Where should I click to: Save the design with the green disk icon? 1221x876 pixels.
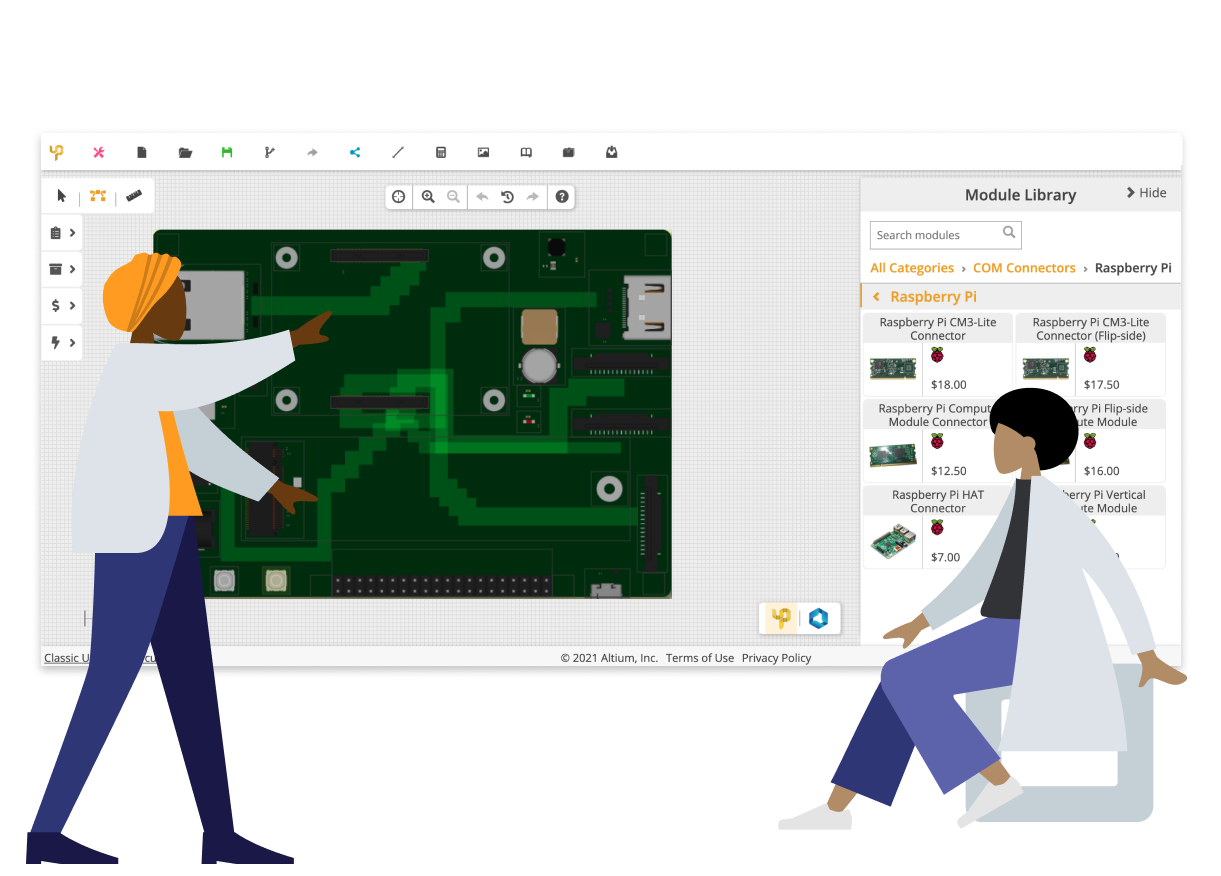click(227, 152)
